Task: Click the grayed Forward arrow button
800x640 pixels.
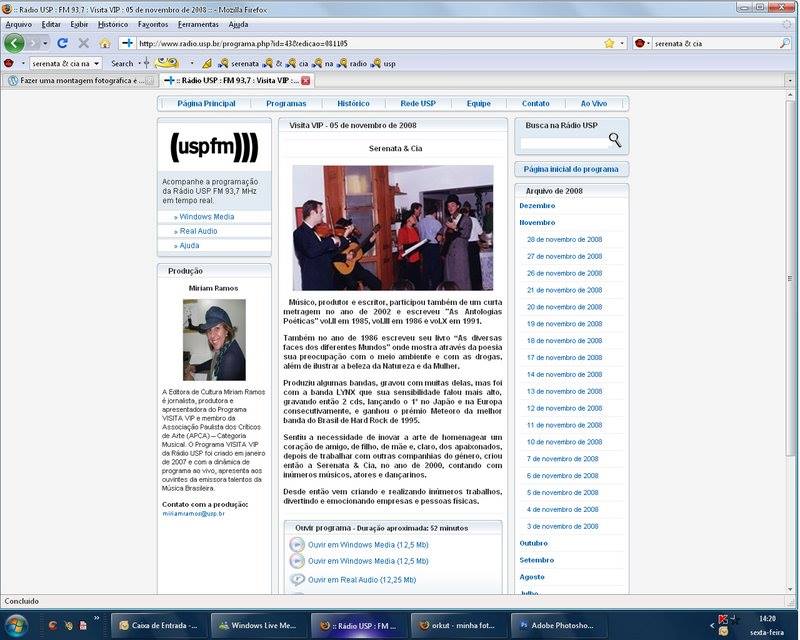Action: pyautogui.click(x=34, y=43)
